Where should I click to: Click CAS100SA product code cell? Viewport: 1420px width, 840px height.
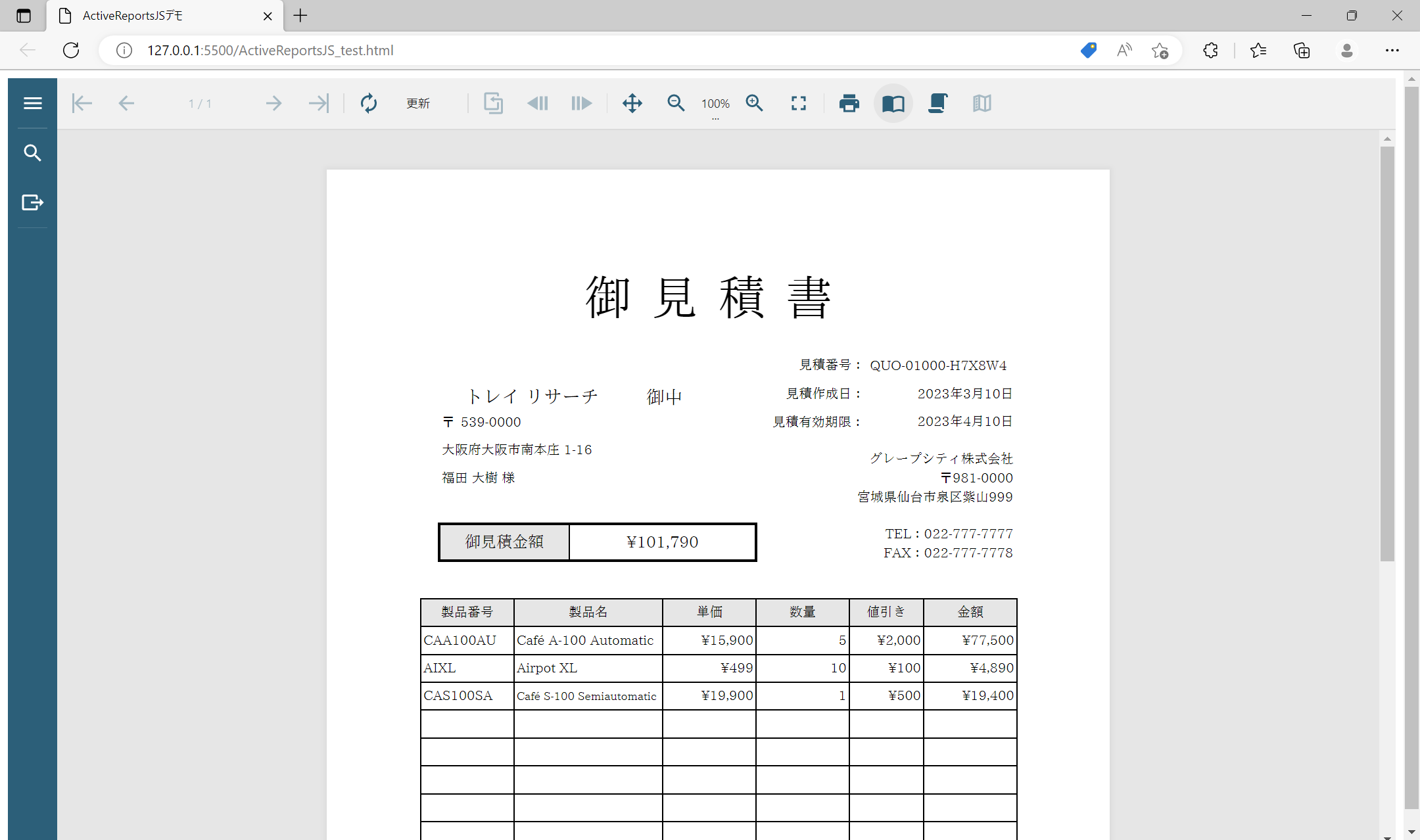click(467, 695)
